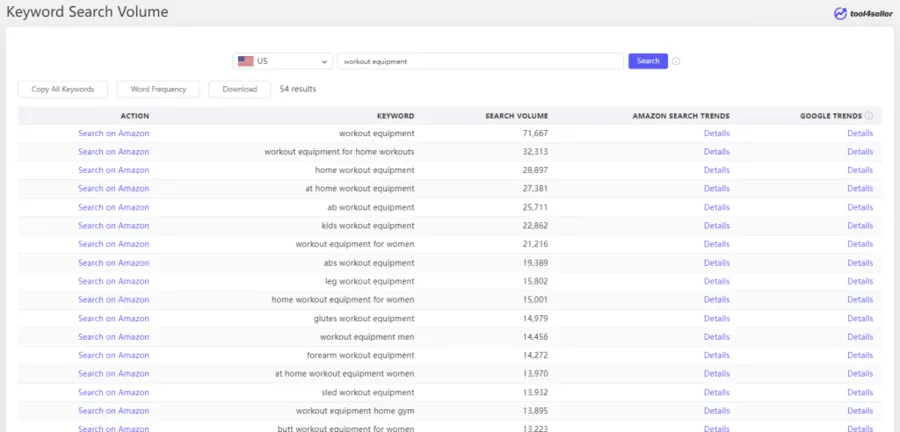Search on Amazon for workout equipment row
The height and width of the screenshot is (432, 900).
[114, 133]
